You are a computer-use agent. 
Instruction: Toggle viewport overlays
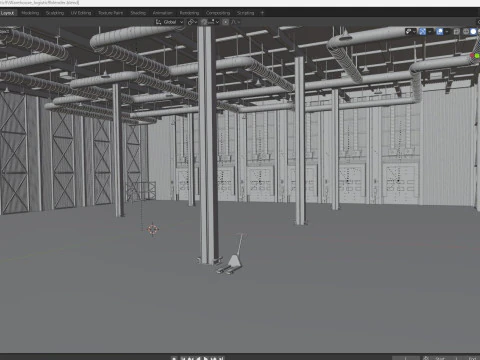point(440,32)
